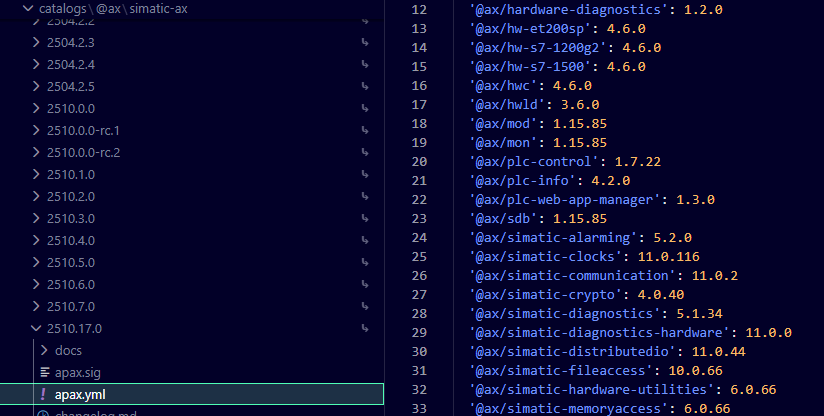
Task: Expand the 2510.4.0 folder chevron
Action: [36, 240]
